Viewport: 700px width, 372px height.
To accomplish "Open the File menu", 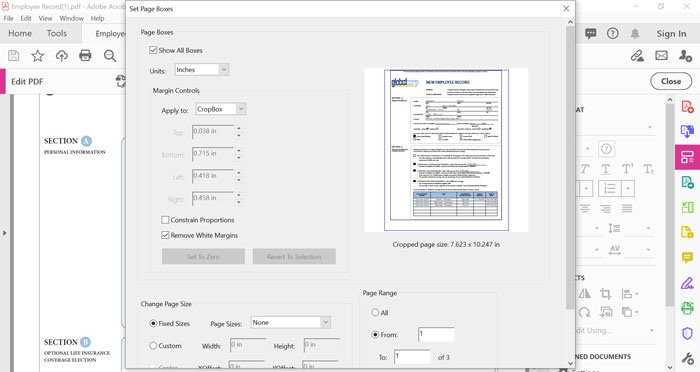I will [x=8, y=18].
